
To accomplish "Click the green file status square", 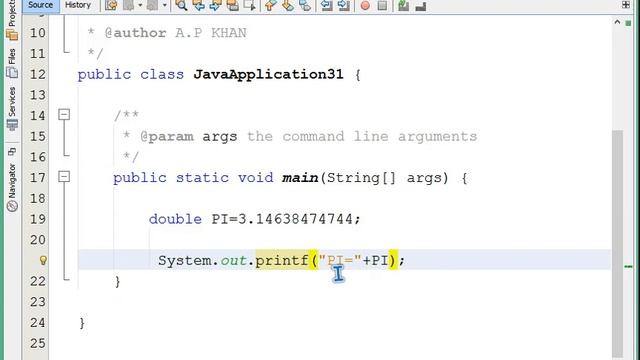I will [628, 23].
